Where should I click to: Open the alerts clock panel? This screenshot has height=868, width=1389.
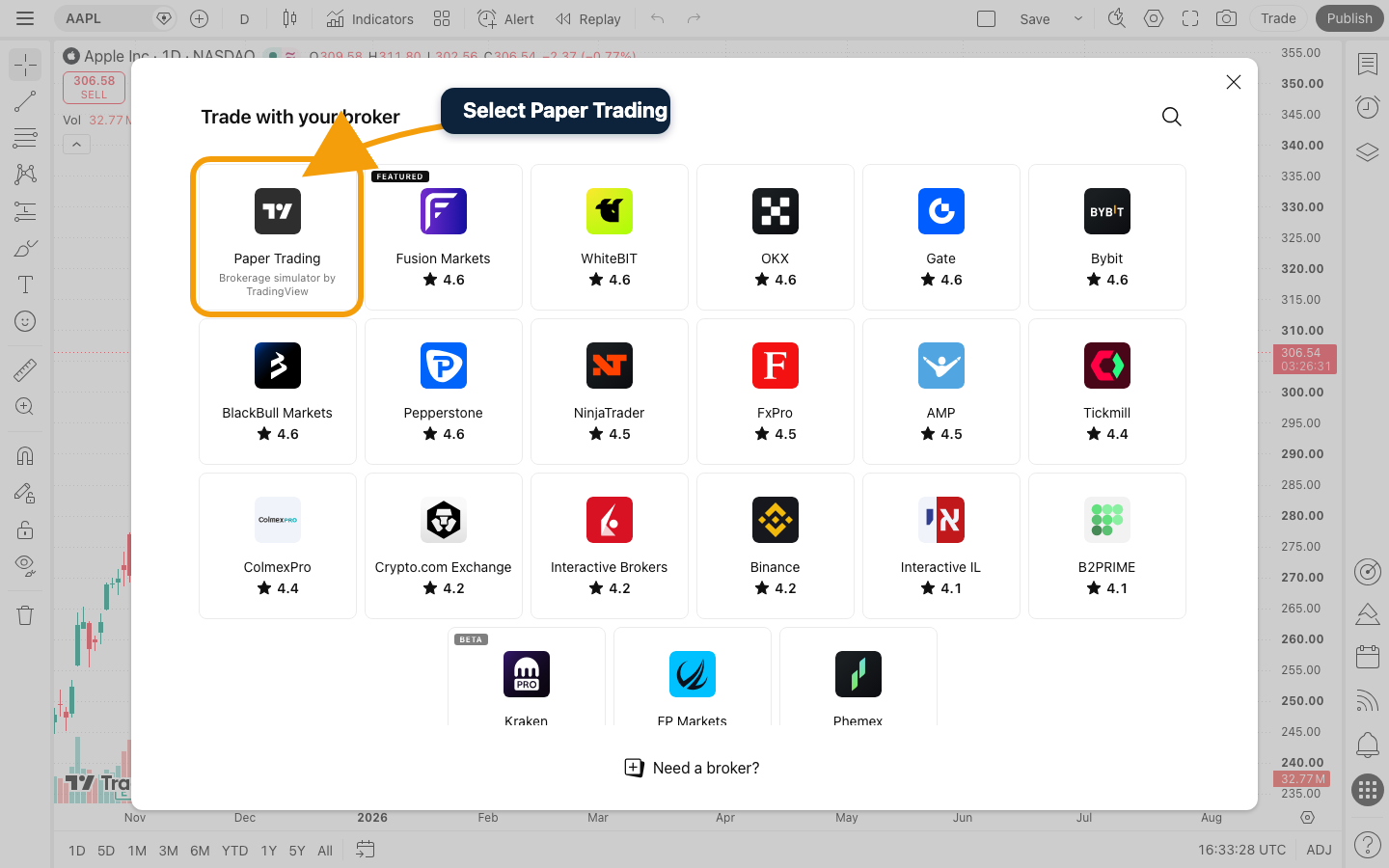point(1367,107)
